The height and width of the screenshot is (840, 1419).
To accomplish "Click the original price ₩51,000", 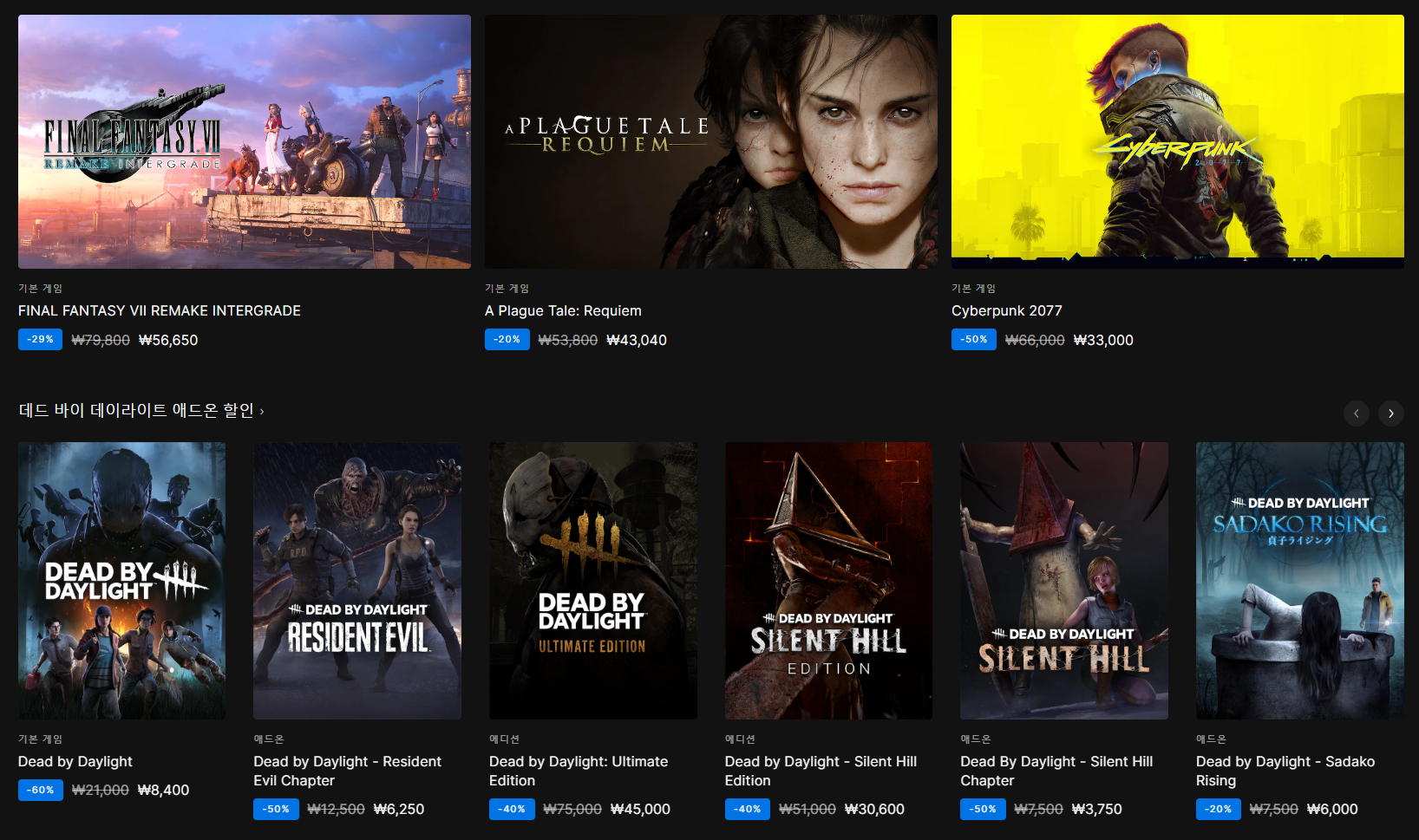I will point(808,809).
